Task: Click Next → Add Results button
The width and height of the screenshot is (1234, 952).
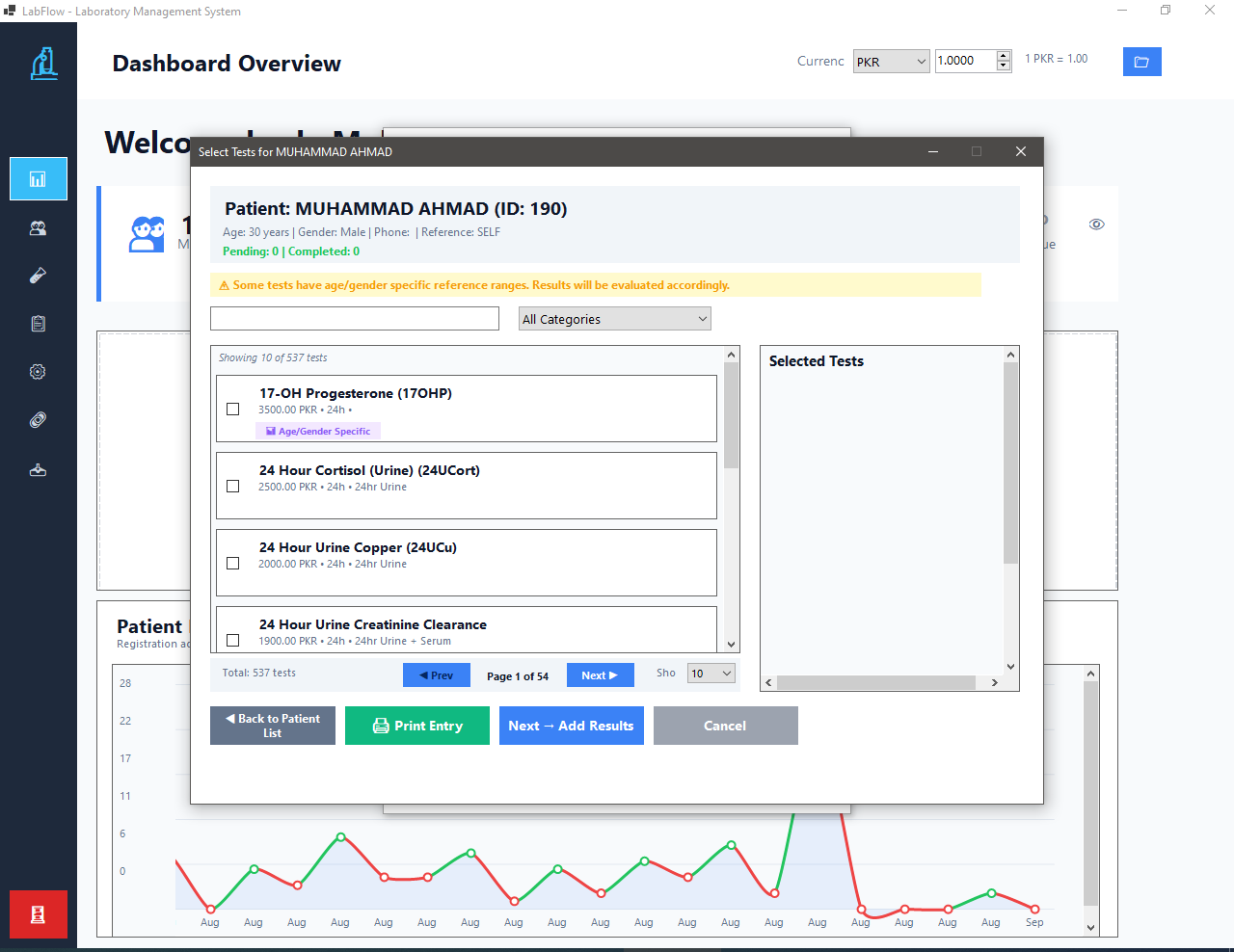Action: click(572, 726)
